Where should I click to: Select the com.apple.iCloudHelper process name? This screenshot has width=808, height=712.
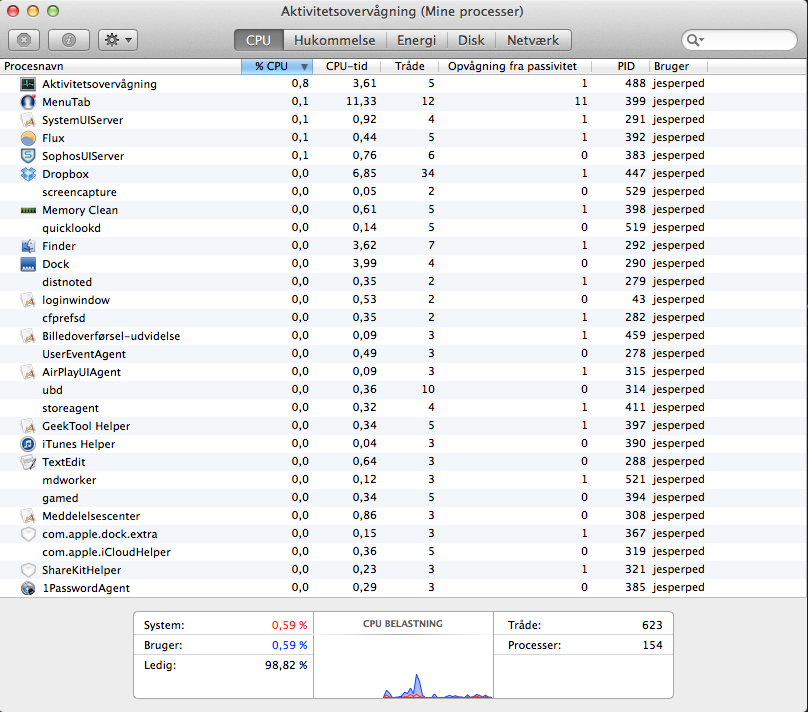pos(106,552)
